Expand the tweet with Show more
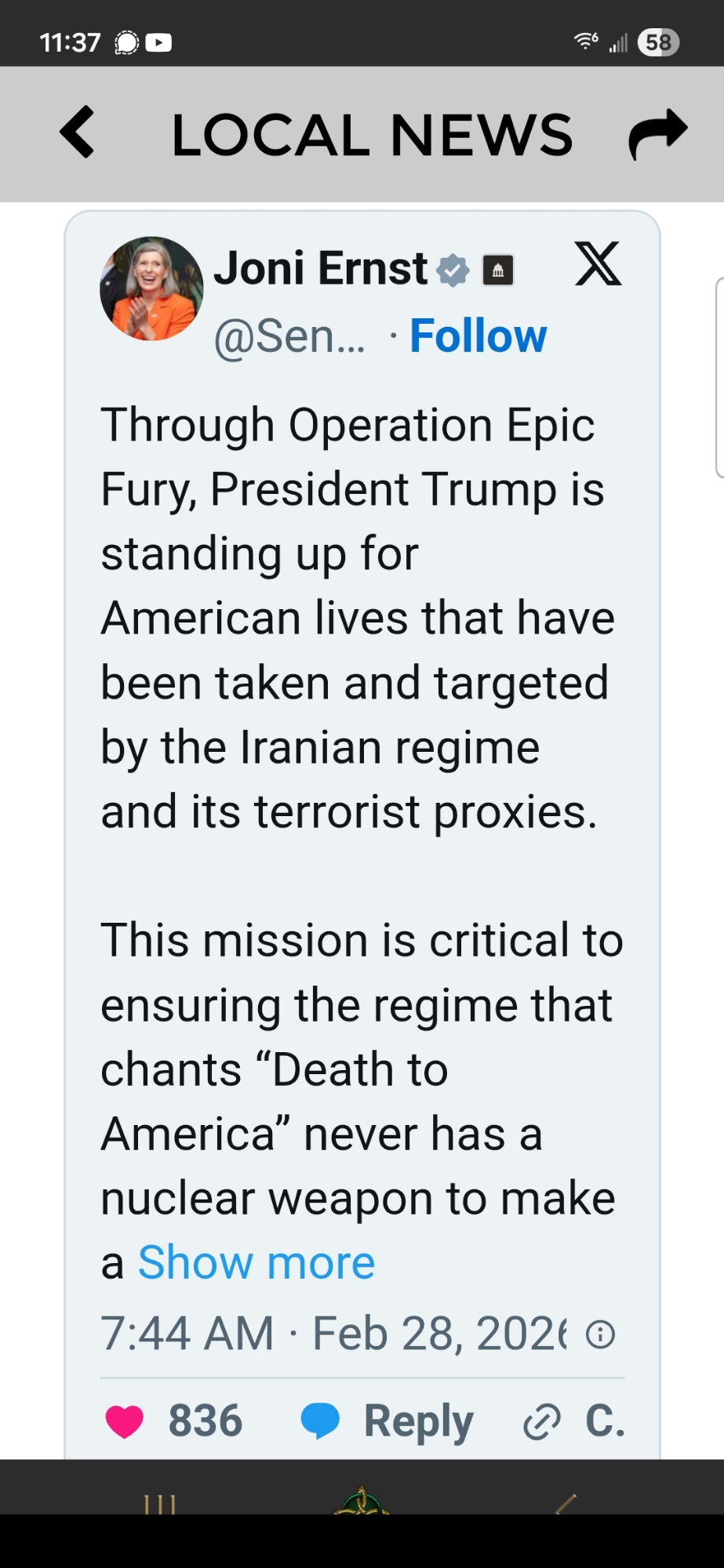 coord(256,1262)
